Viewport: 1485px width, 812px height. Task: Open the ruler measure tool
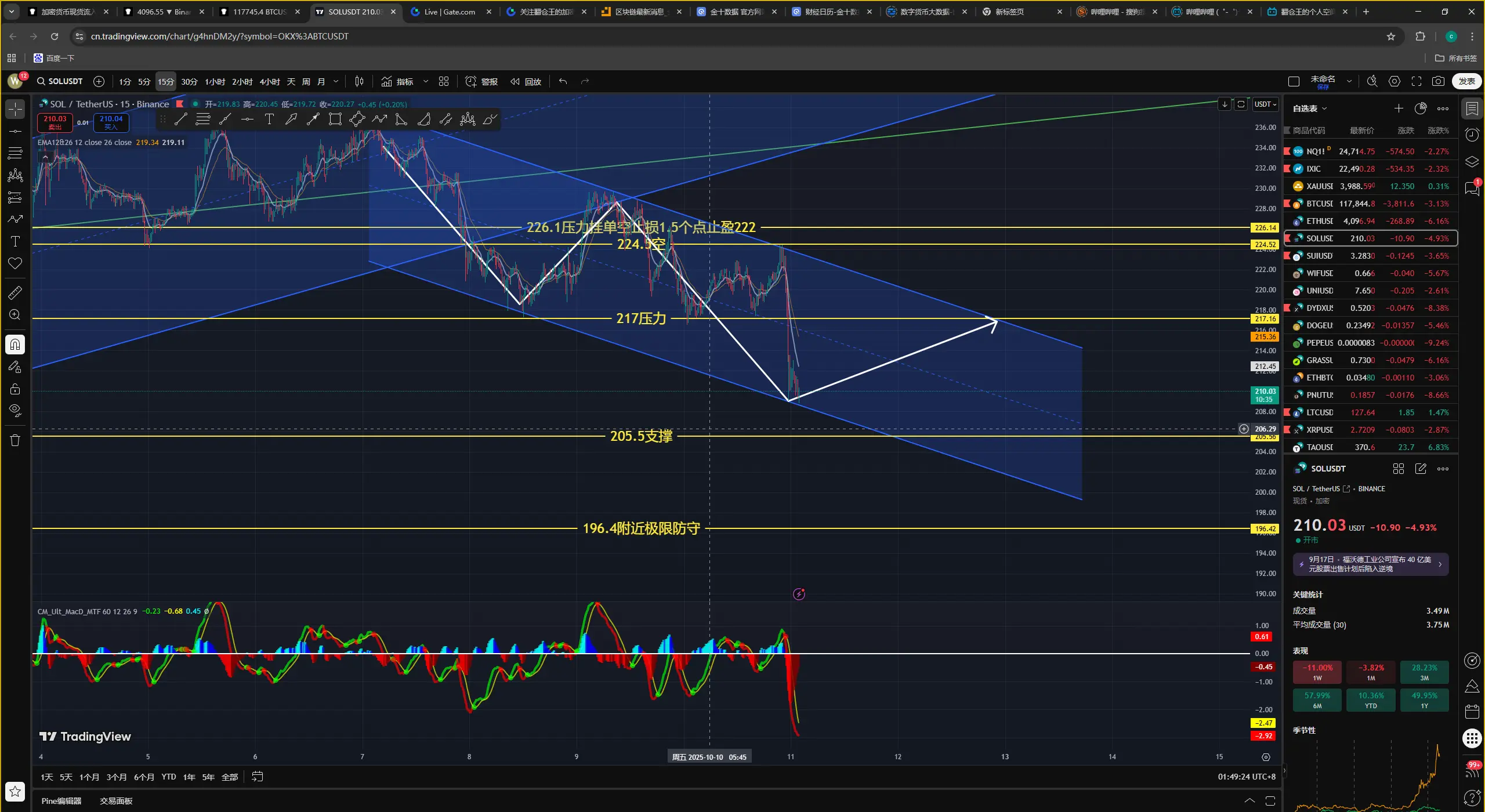[x=15, y=293]
